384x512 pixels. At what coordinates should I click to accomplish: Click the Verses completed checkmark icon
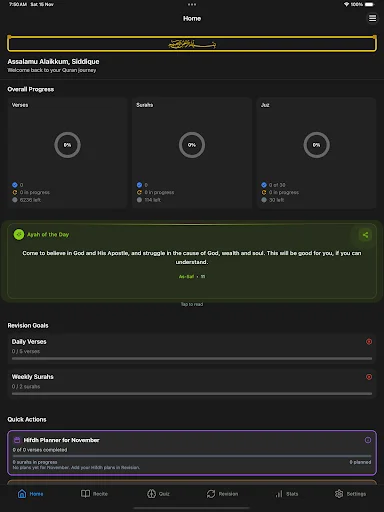coord(15,185)
